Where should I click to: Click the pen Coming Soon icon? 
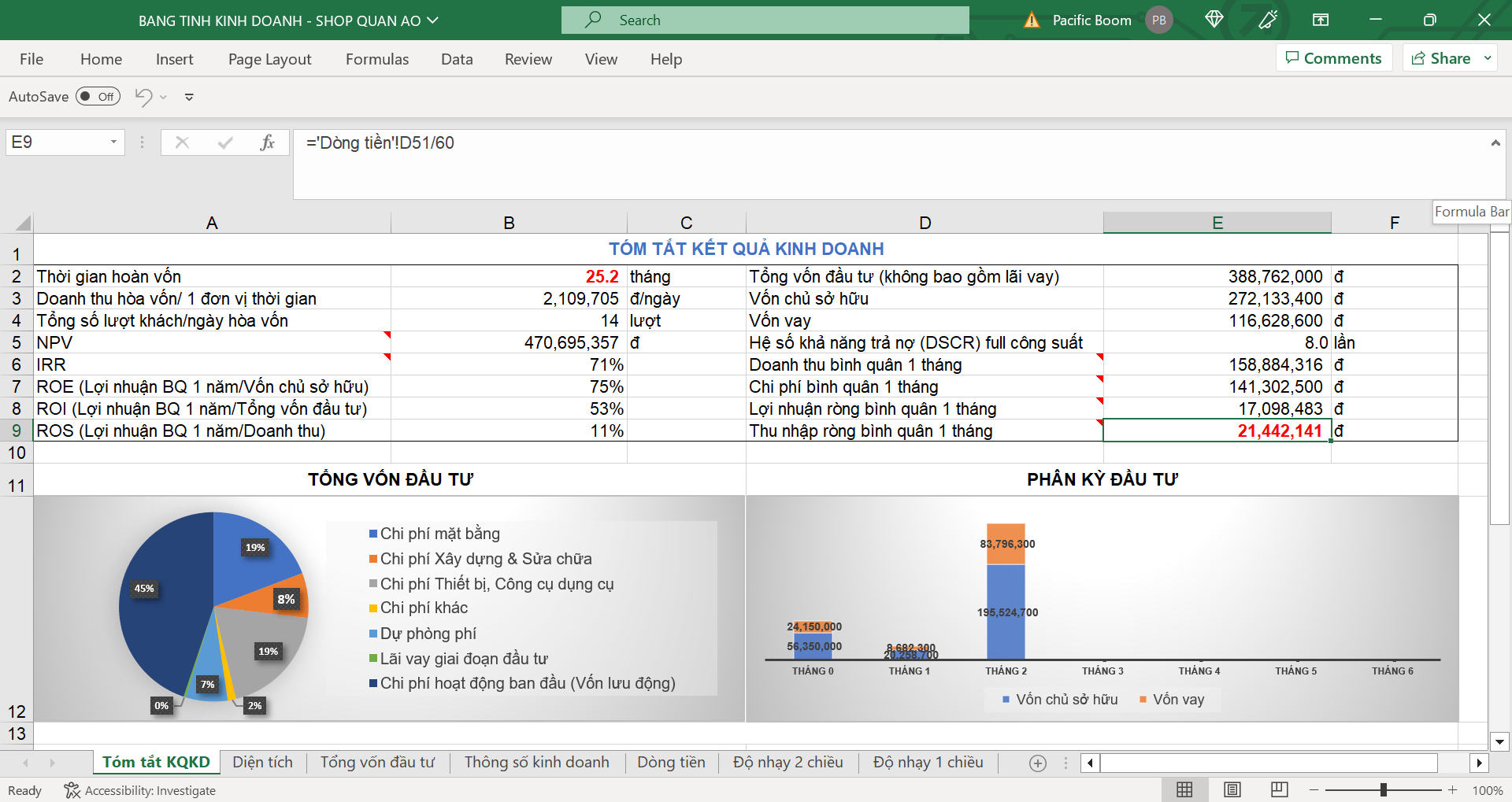click(1268, 20)
